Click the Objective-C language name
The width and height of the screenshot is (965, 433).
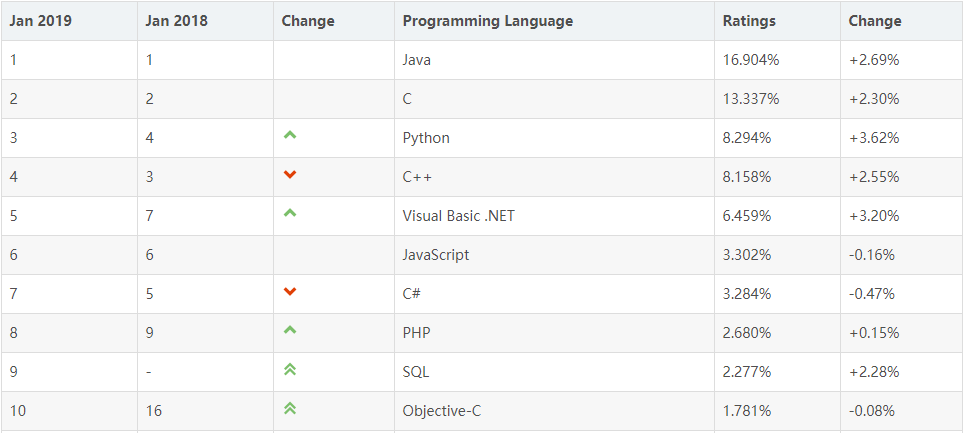[x=439, y=411]
